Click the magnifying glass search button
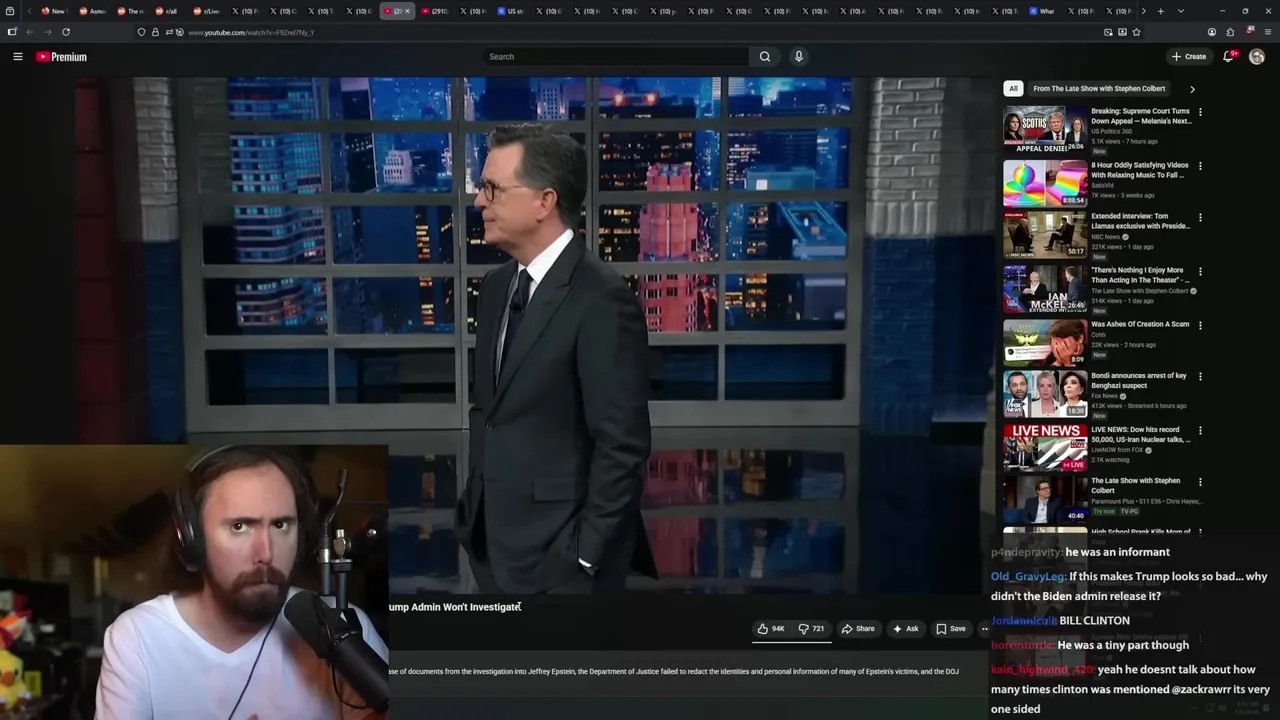This screenshot has width=1280, height=720. pyautogui.click(x=765, y=57)
